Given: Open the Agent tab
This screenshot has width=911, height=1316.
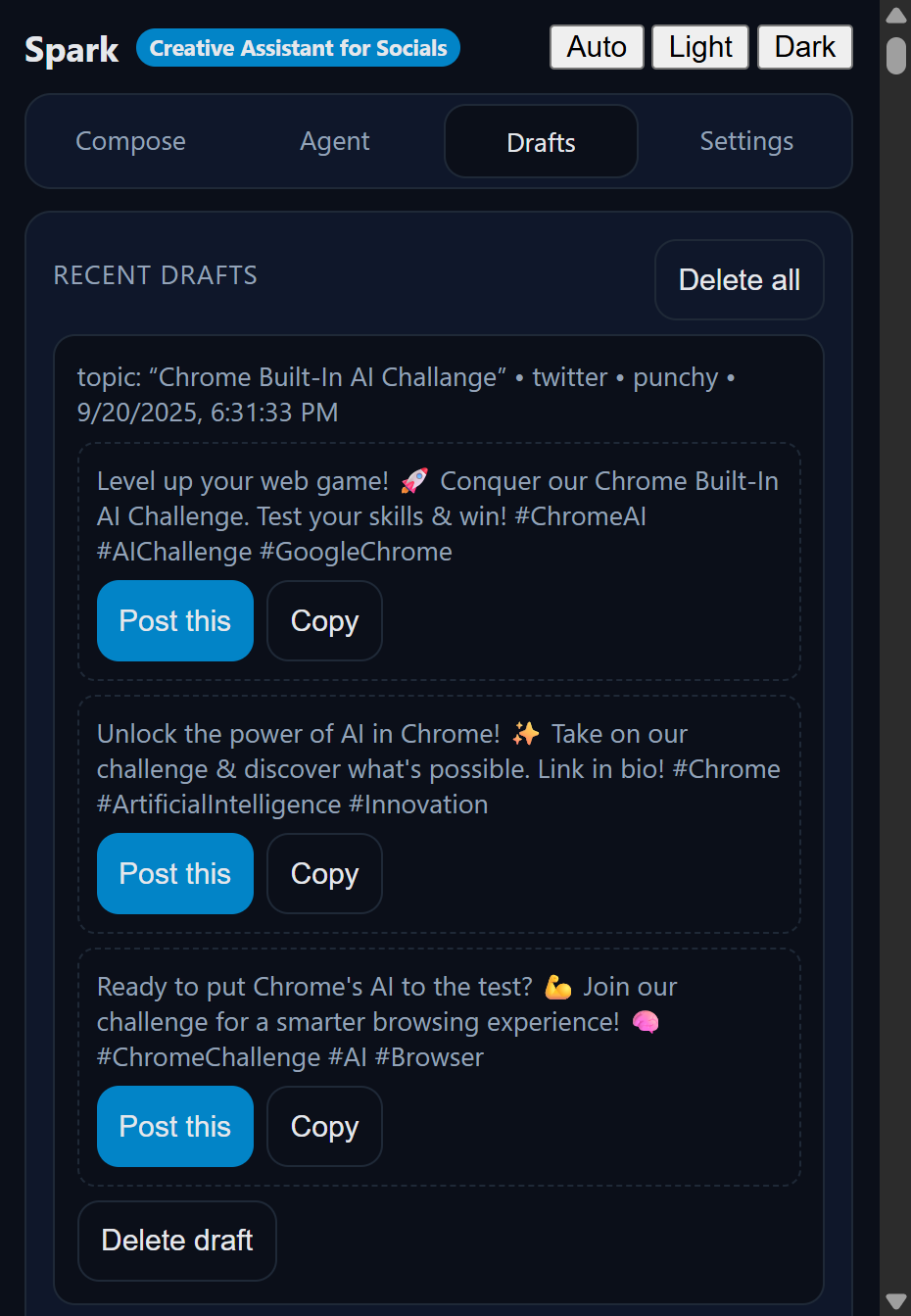Looking at the screenshot, I should [335, 141].
